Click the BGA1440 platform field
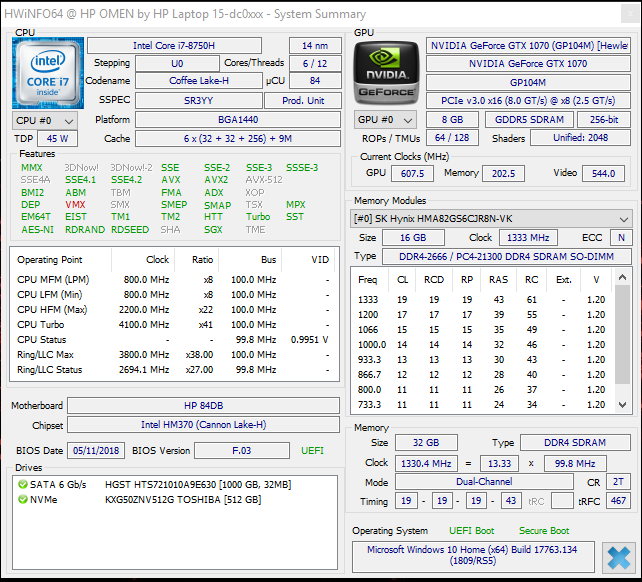 click(238, 120)
